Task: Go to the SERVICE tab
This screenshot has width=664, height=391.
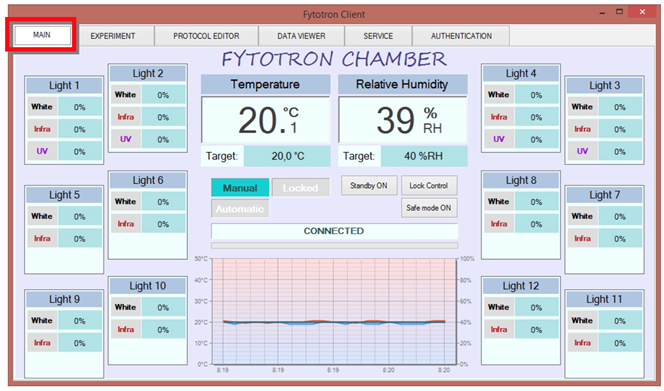Action: pyautogui.click(x=378, y=36)
